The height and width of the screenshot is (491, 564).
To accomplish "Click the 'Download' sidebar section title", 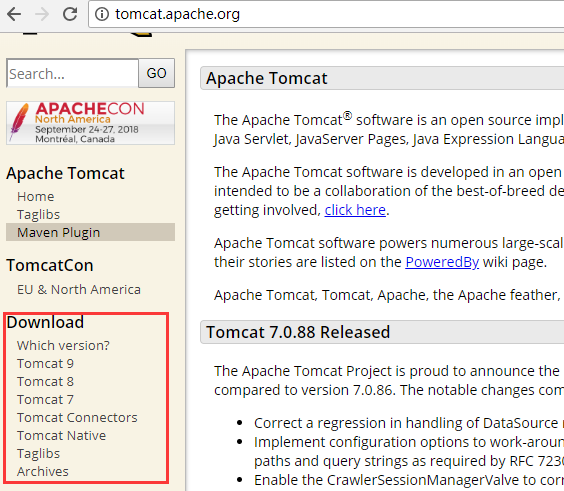I will [45, 322].
